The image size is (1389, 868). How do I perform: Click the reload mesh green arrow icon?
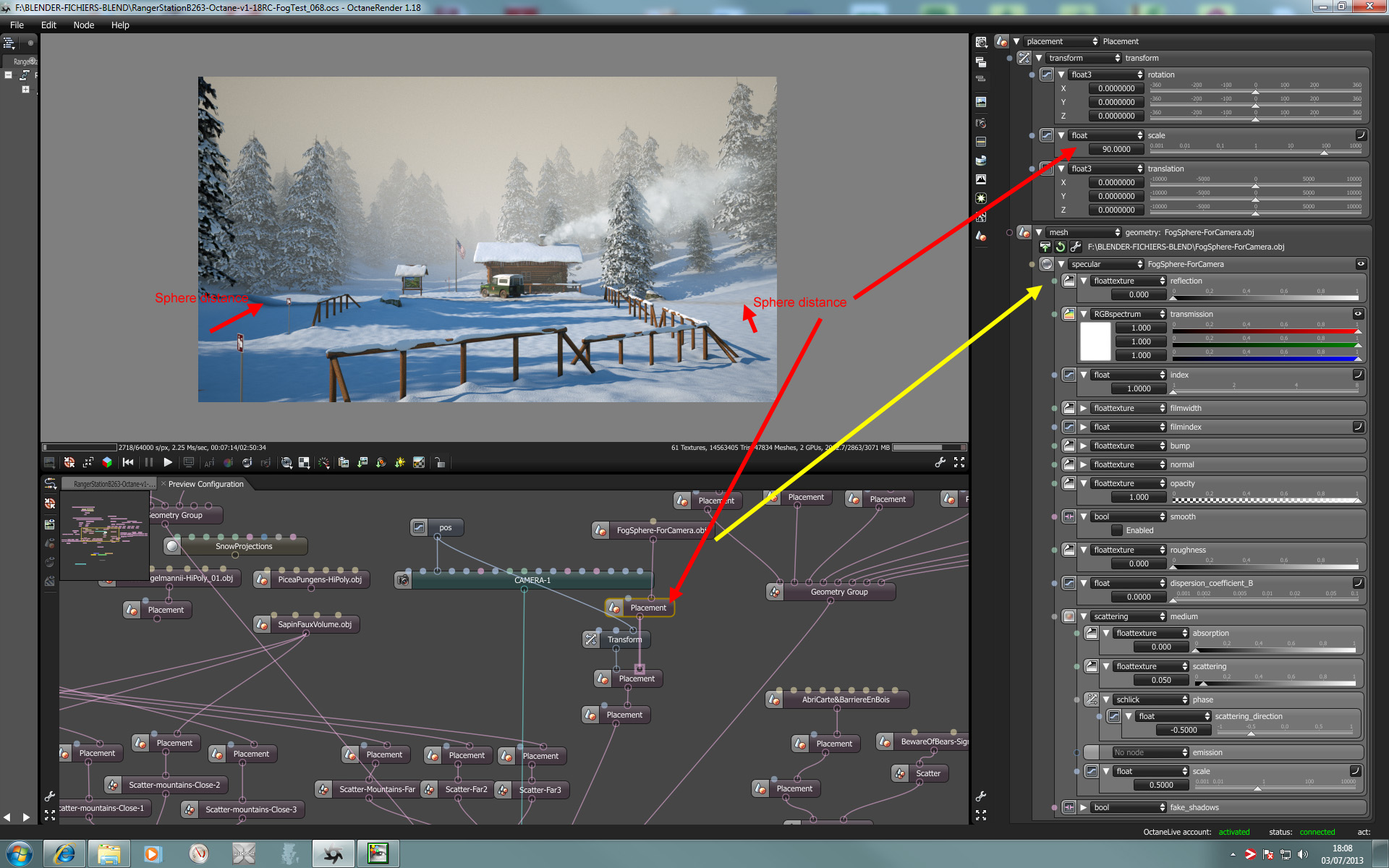click(1060, 247)
